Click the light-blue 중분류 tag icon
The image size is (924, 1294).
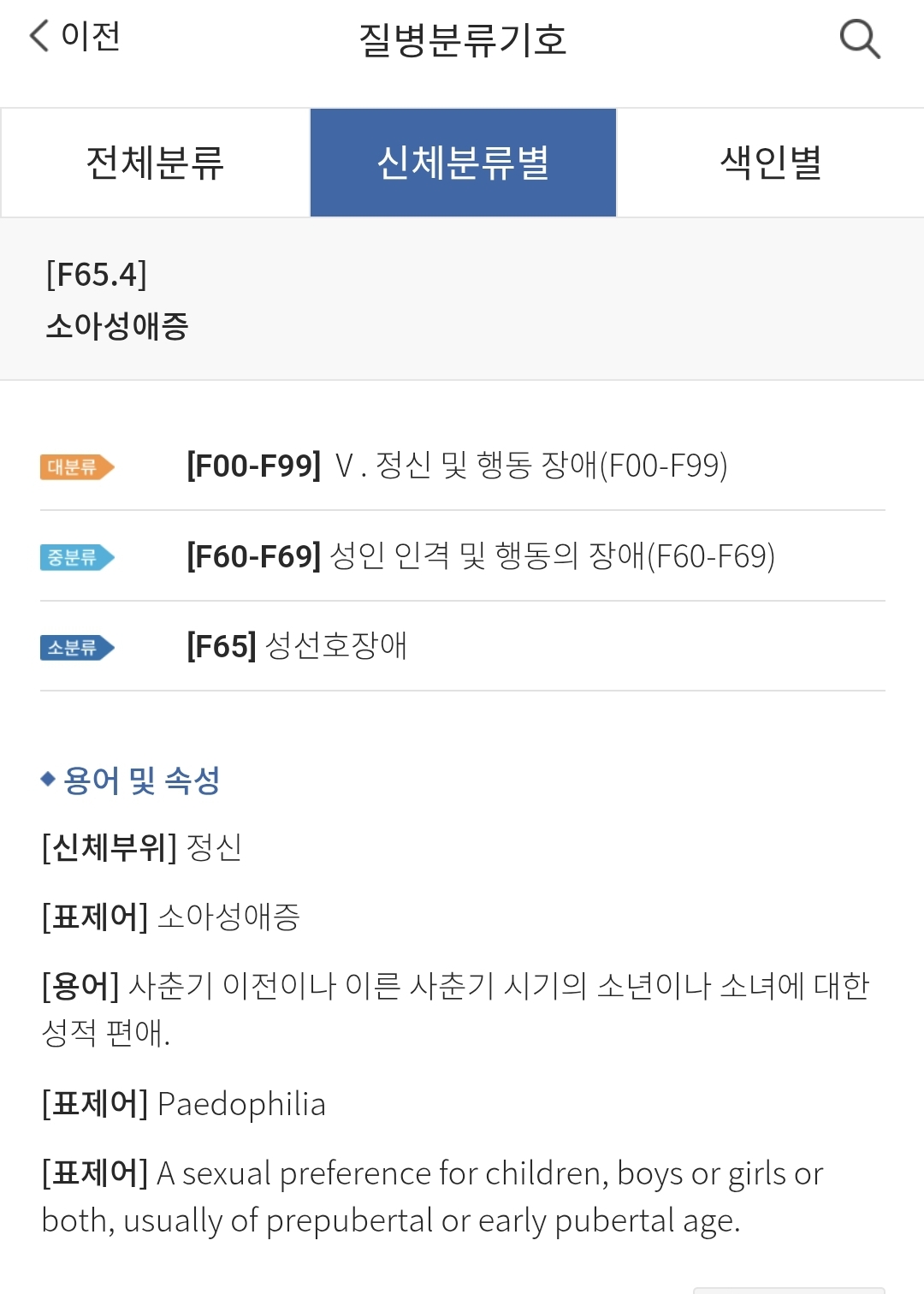[x=77, y=558]
